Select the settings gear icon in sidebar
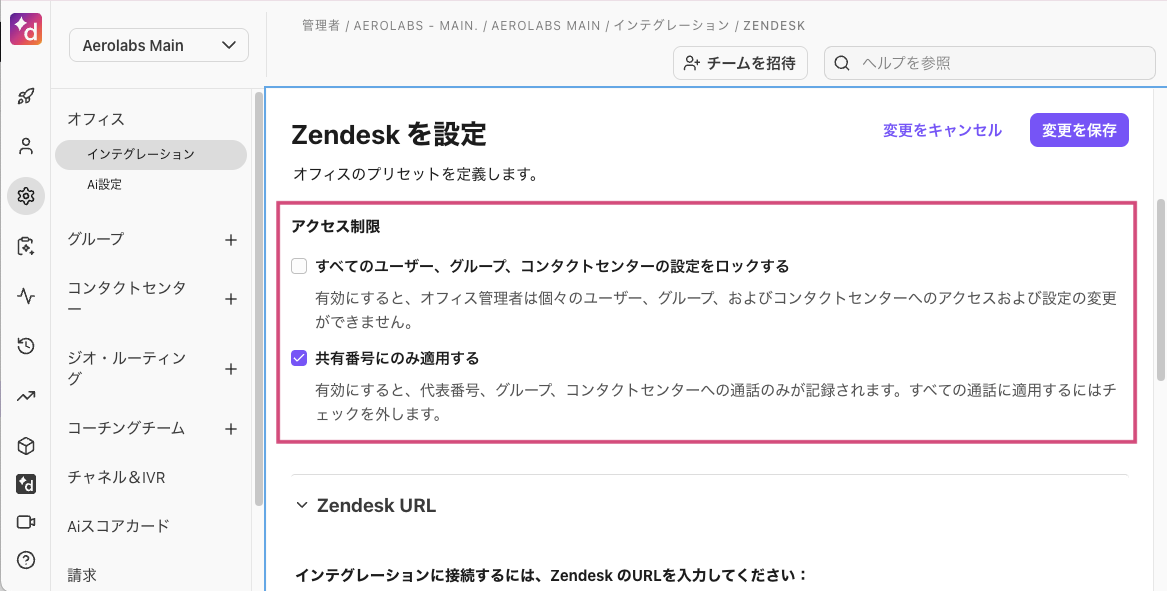This screenshot has width=1167, height=591. pyautogui.click(x=26, y=197)
